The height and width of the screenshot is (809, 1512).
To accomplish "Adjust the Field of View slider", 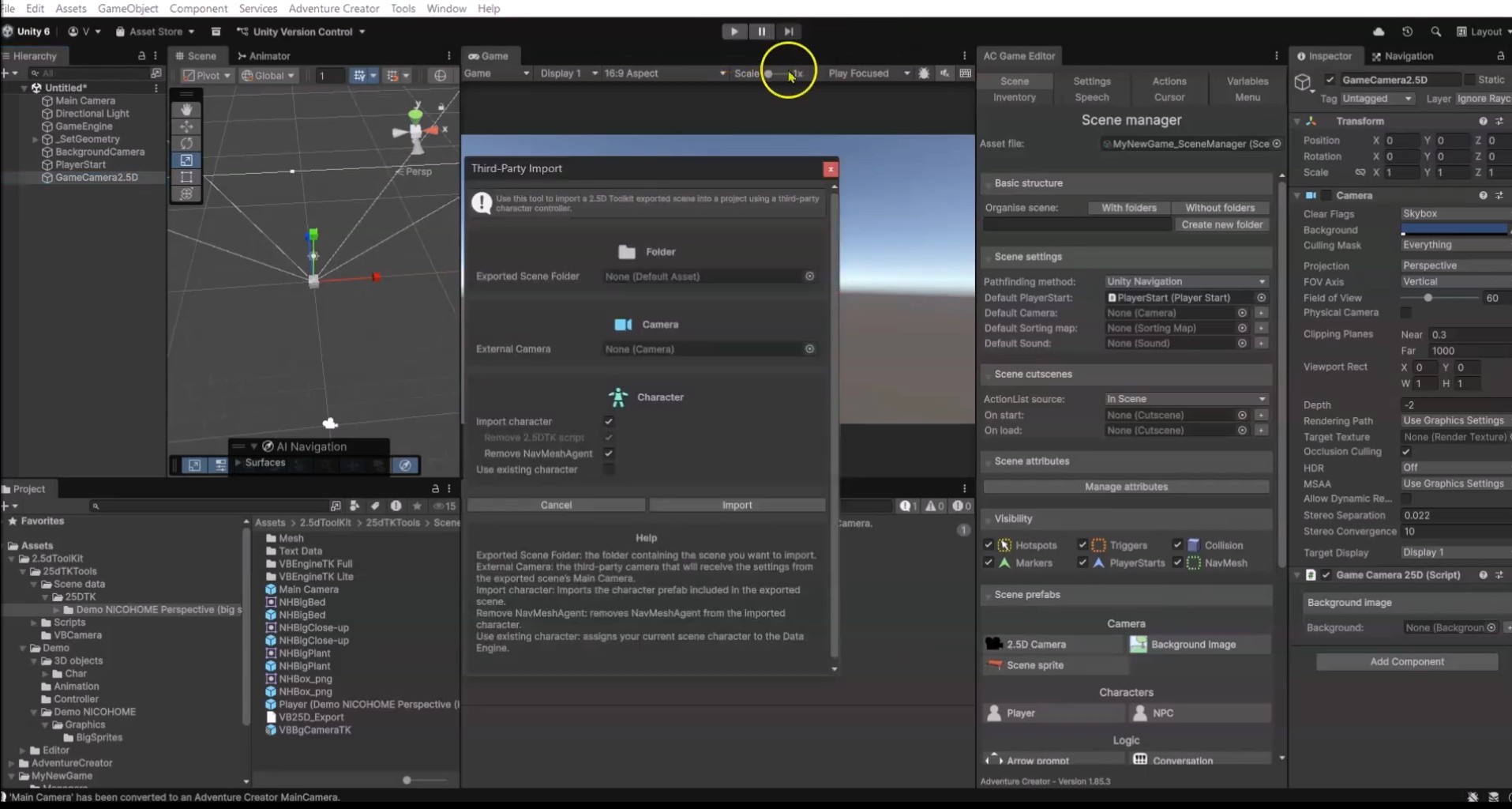I will coord(1428,298).
